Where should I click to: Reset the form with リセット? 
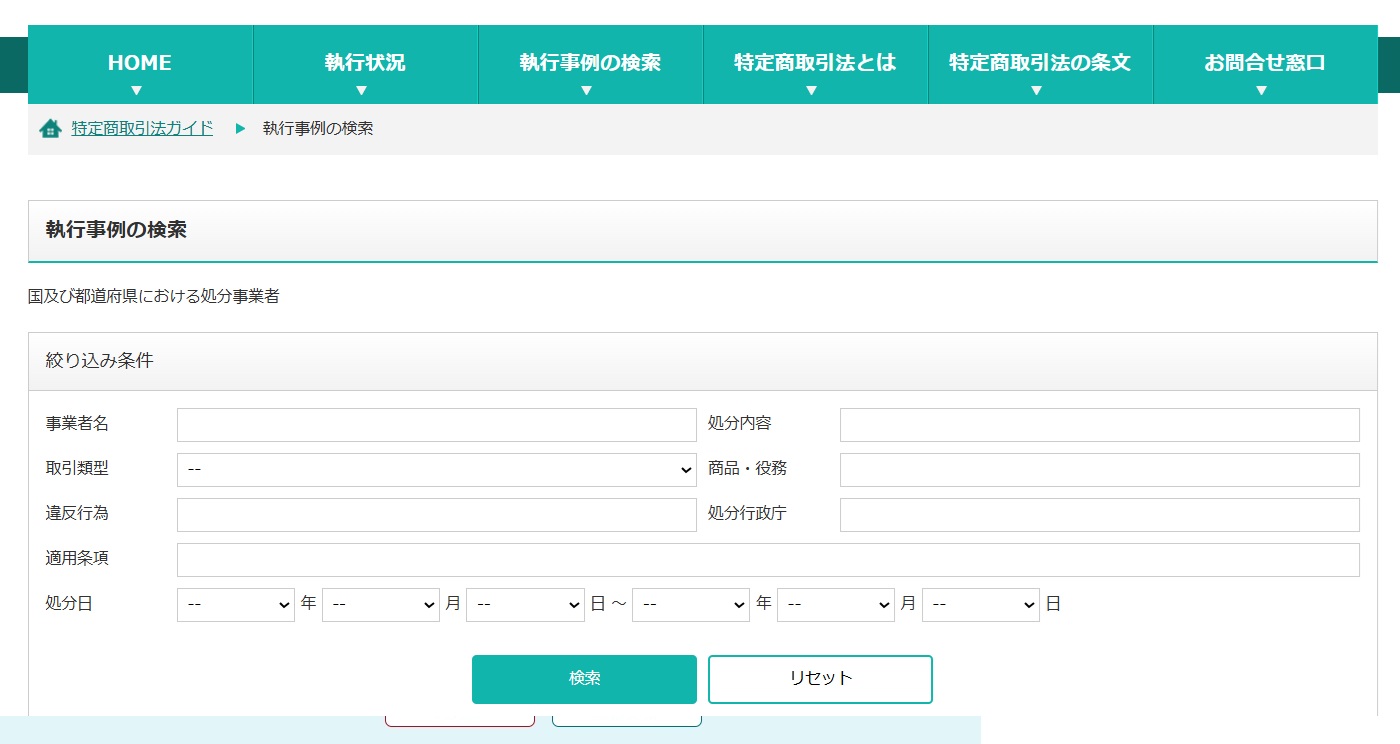(819, 678)
